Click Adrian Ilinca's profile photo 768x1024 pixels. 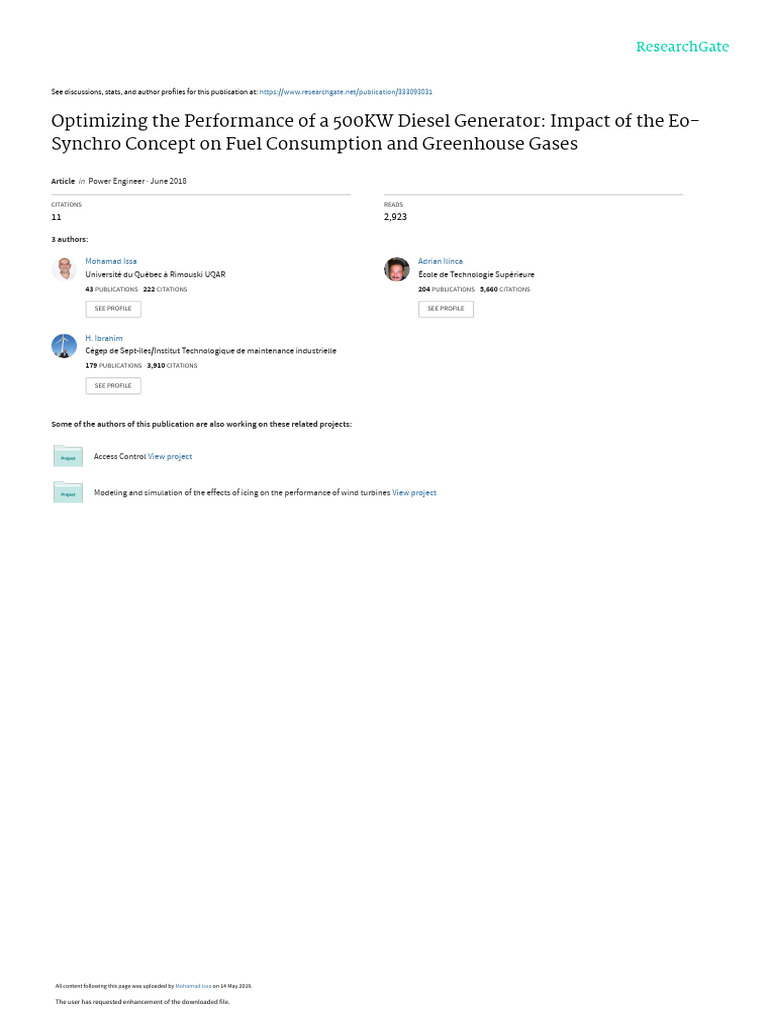pyautogui.click(x=396, y=269)
